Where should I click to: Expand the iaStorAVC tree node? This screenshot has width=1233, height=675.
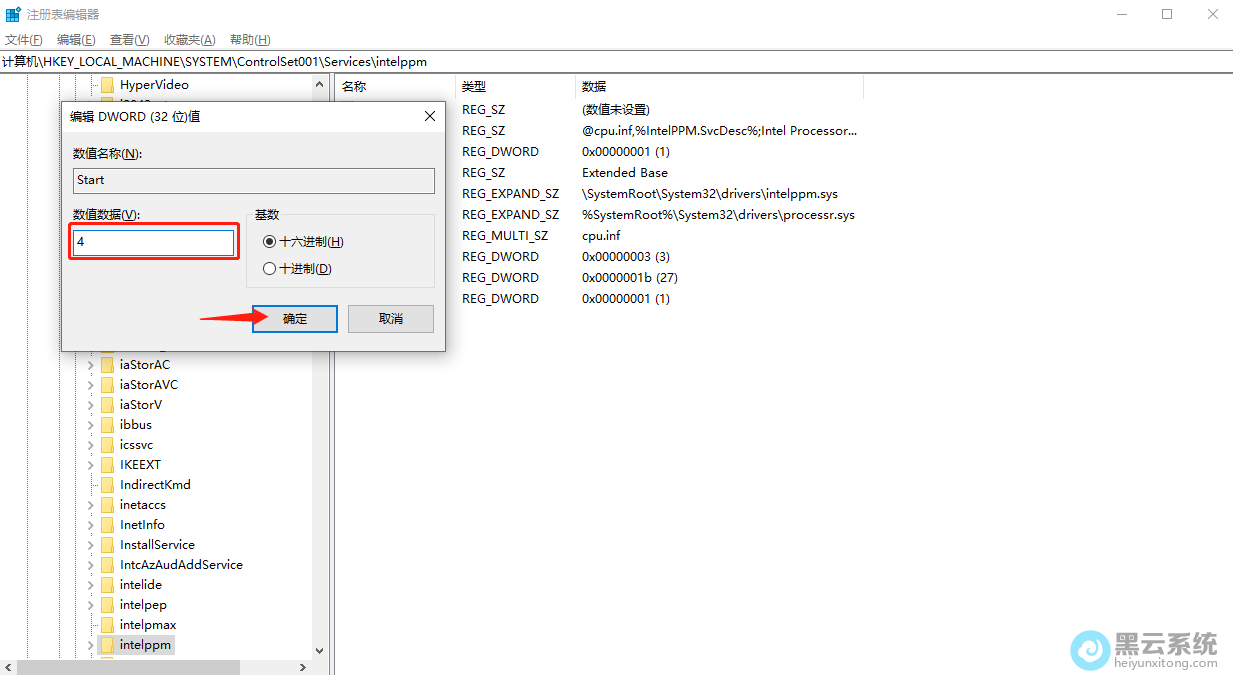(x=90, y=385)
